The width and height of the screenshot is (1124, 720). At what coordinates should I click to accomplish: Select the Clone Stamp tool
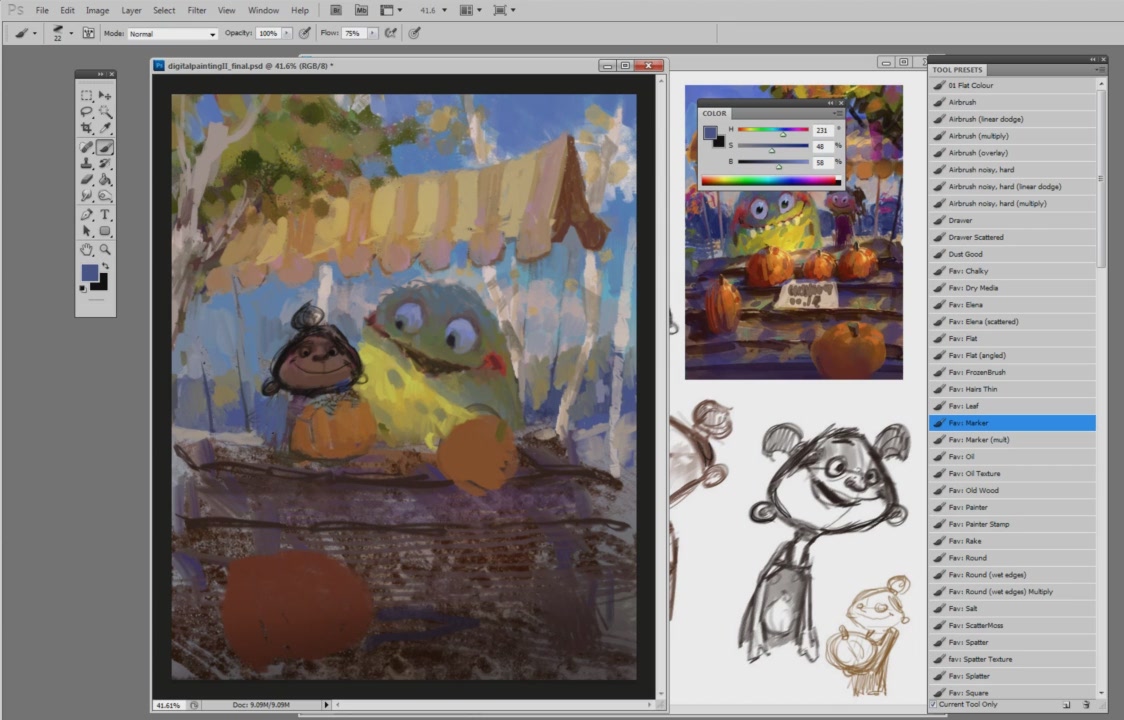pos(87,163)
